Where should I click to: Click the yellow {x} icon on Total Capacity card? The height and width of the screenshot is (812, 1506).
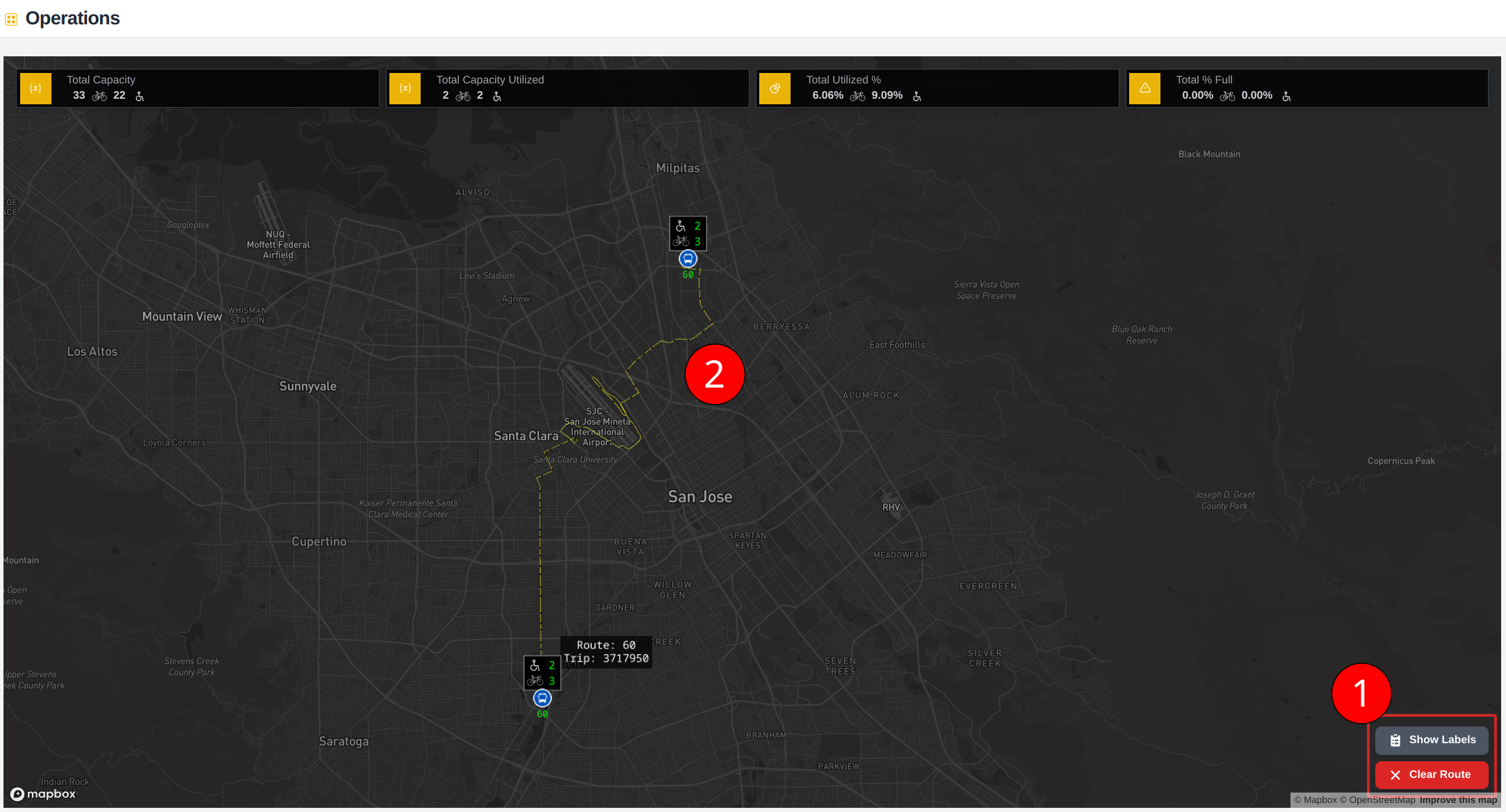(35, 88)
